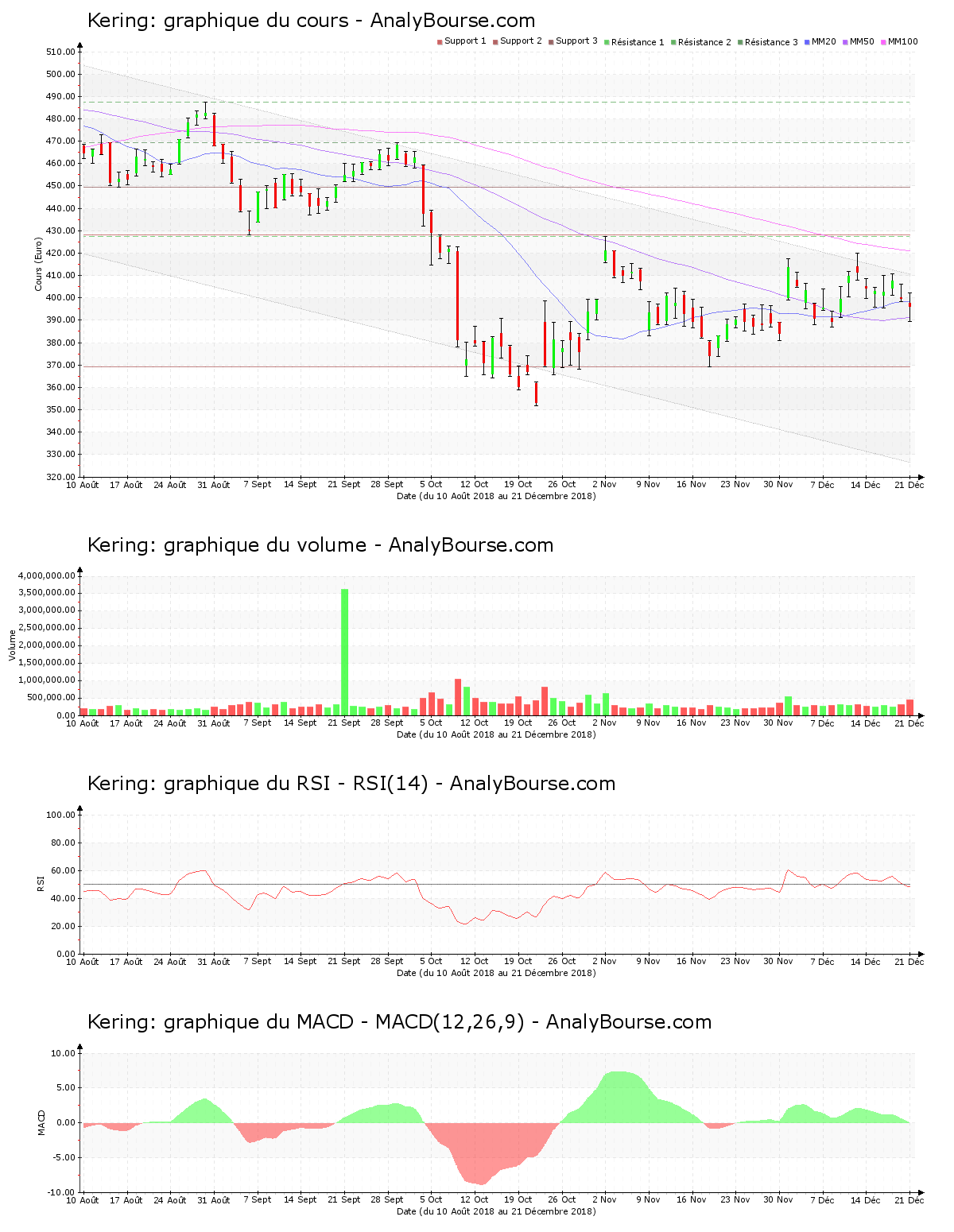Click '5 Oct' date under price chart
The height and width of the screenshot is (1232, 954).
tap(430, 485)
